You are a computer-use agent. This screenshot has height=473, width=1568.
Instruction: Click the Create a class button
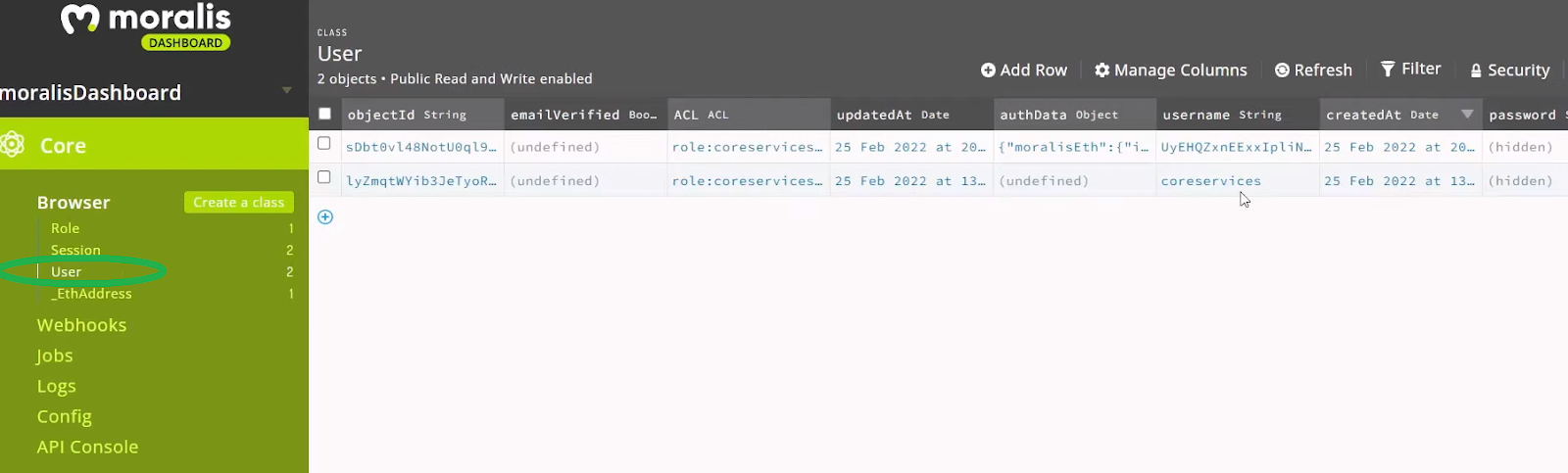coord(239,202)
